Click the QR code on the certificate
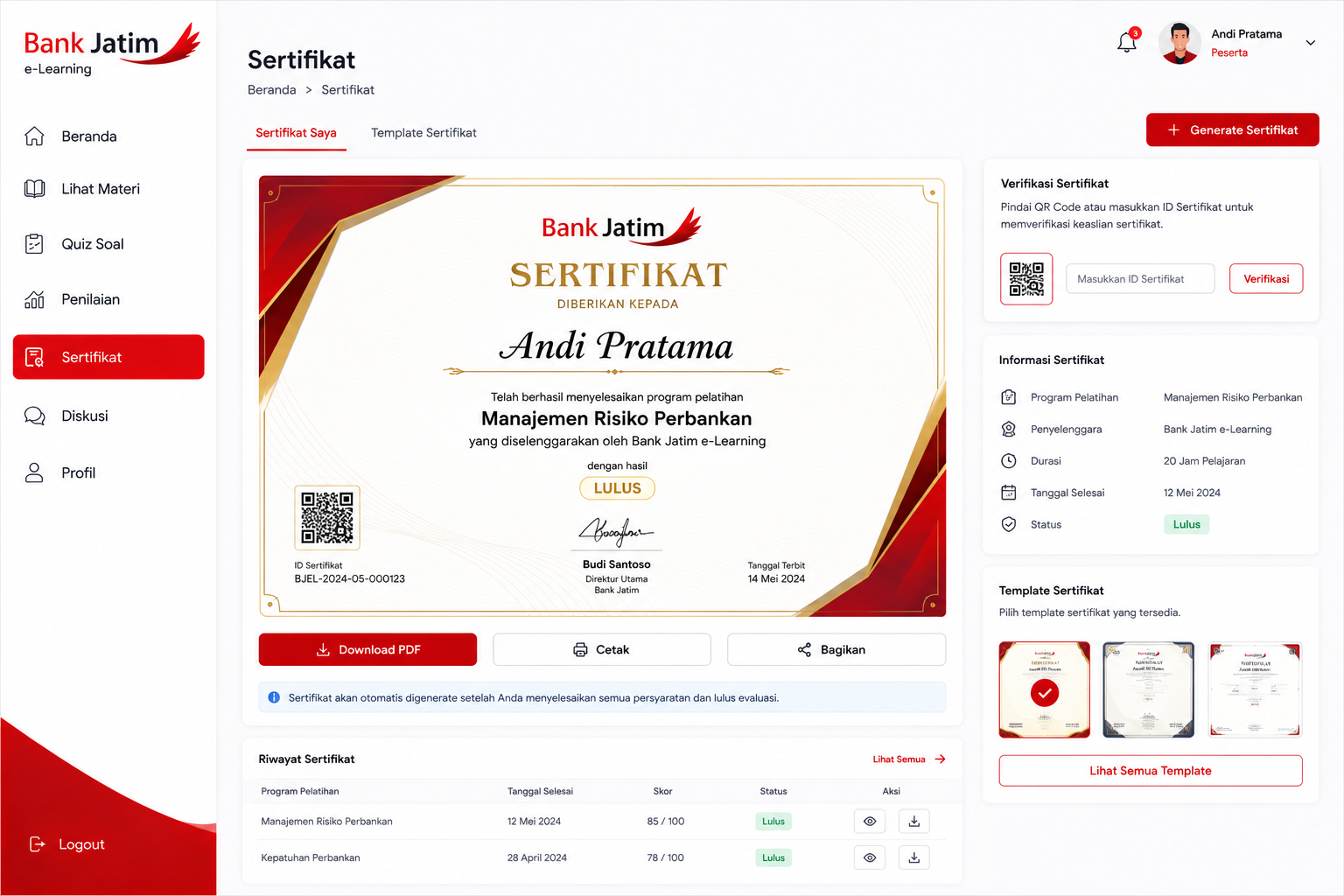 (x=327, y=518)
